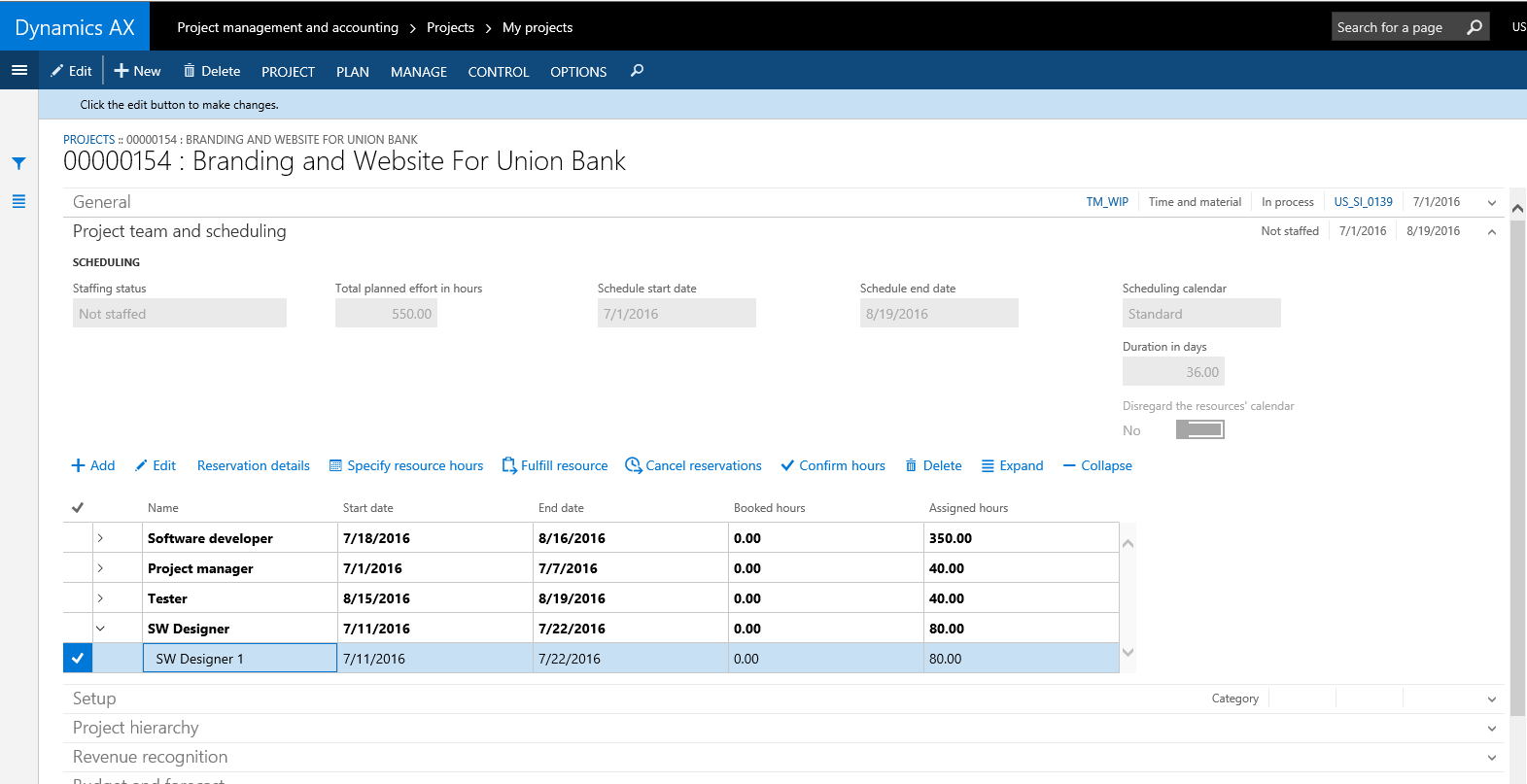Viewport: 1527px width, 784px height.
Task: Edit the selected team resource
Action: [x=156, y=465]
